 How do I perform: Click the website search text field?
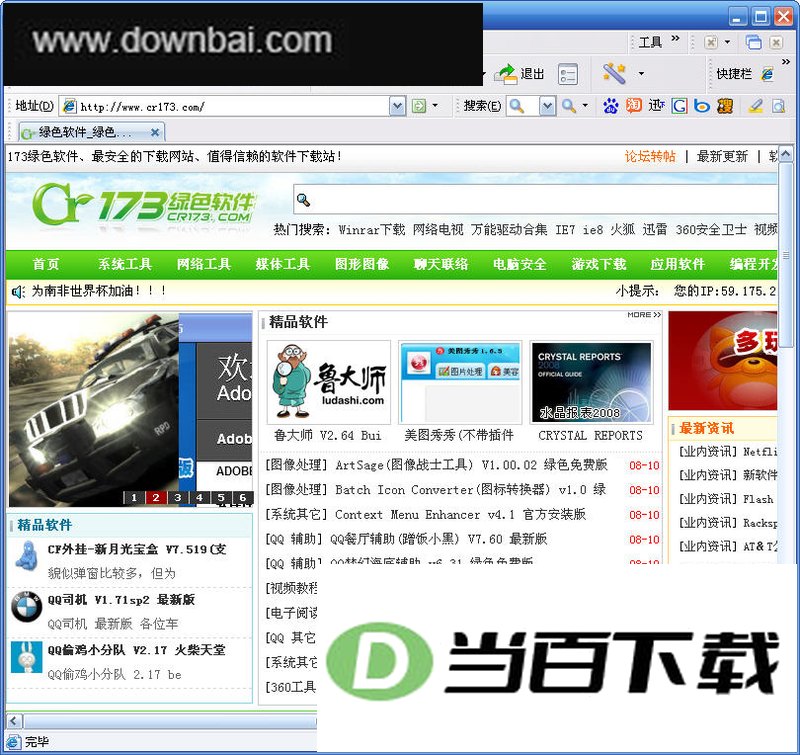pyautogui.click(x=536, y=200)
